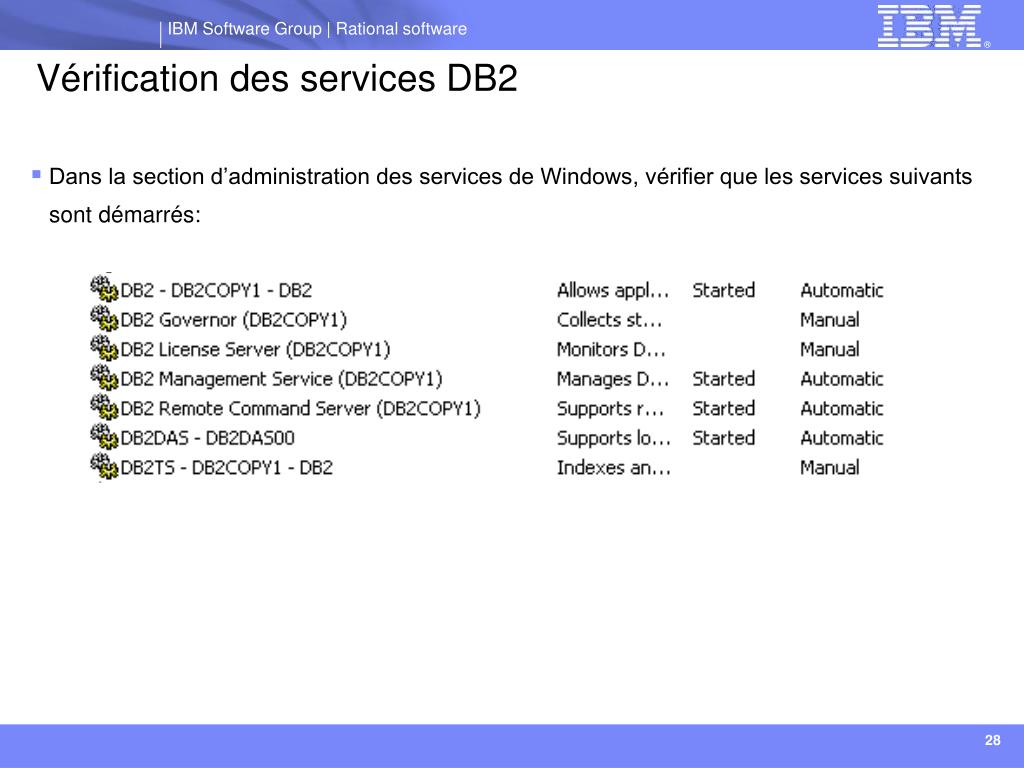Select the DB2 Governor (DB2COPY1) service name

(x=234, y=320)
